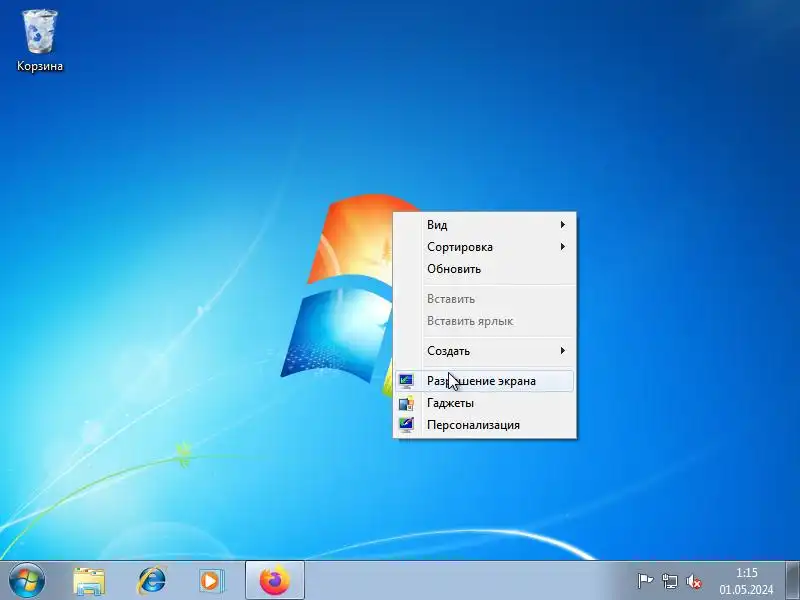Expand the arrow next to Сортировка

[563, 246]
